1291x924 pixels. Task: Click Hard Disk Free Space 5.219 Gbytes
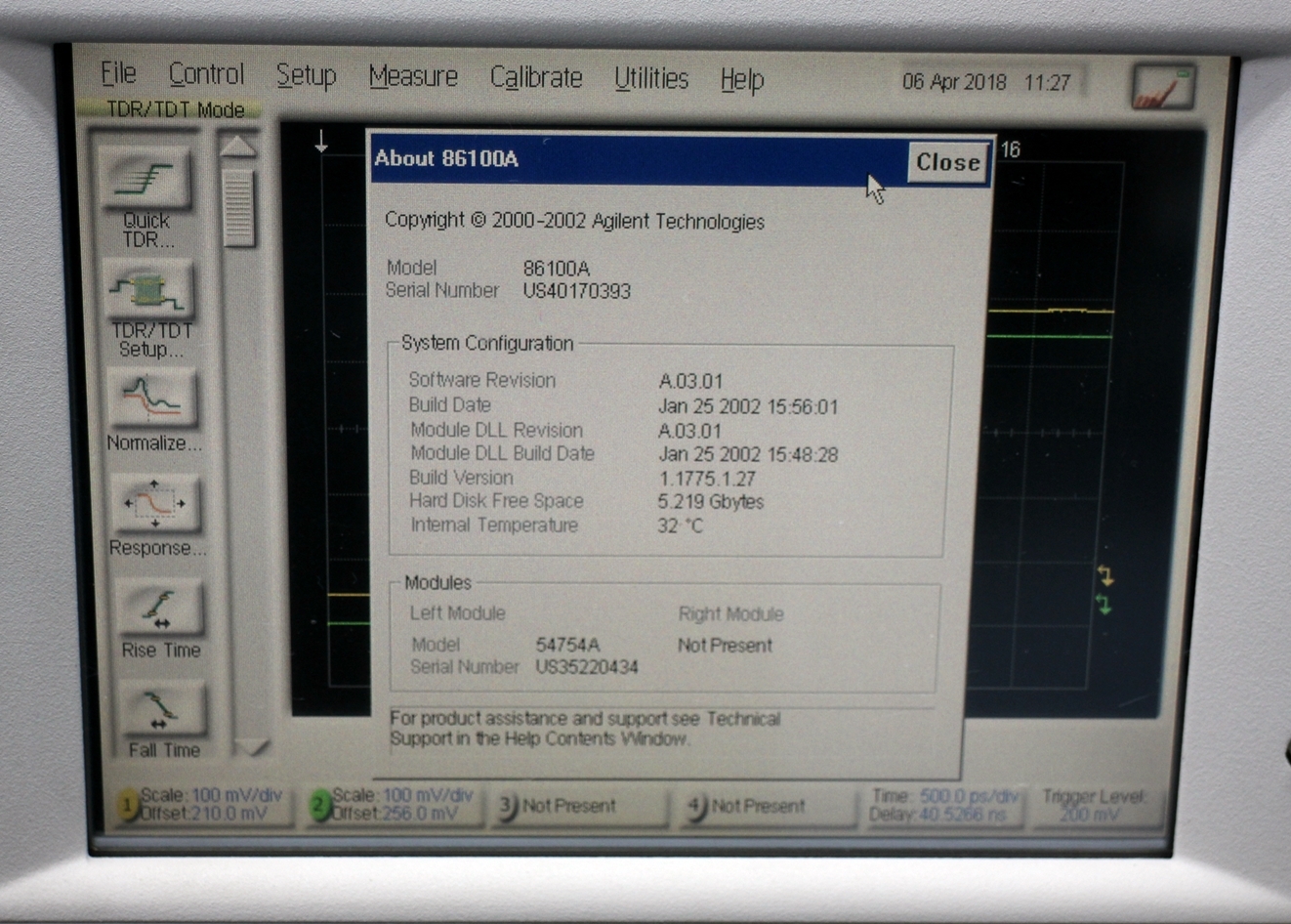[x=711, y=502]
